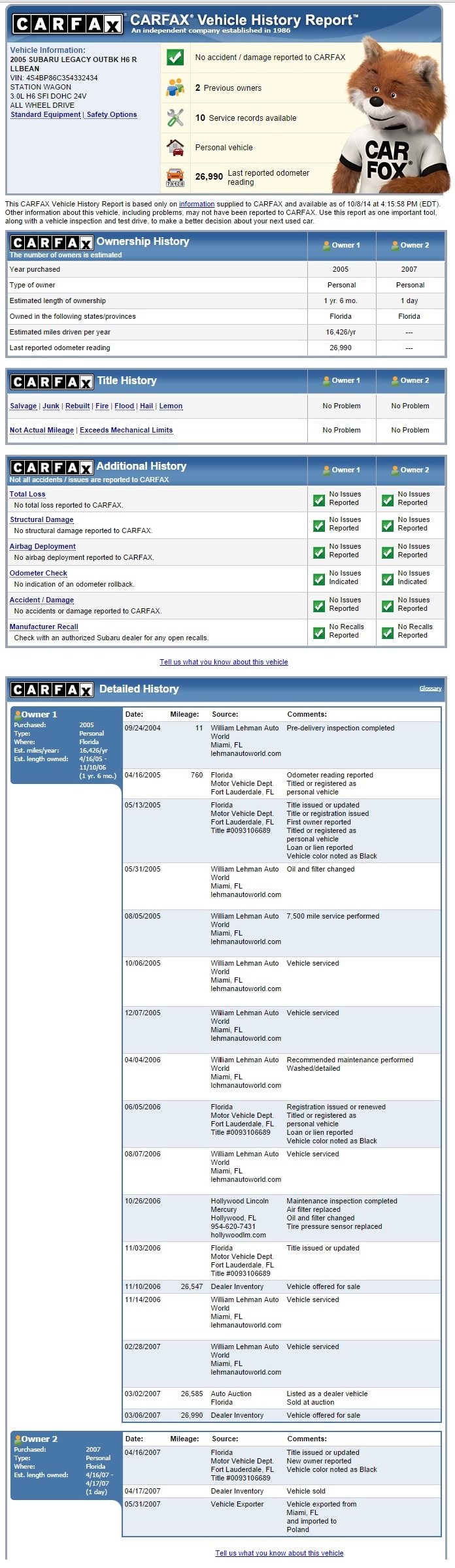
Task: Click Owner 2 green check for Airbag Deployment
Action: tap(388, 553)
